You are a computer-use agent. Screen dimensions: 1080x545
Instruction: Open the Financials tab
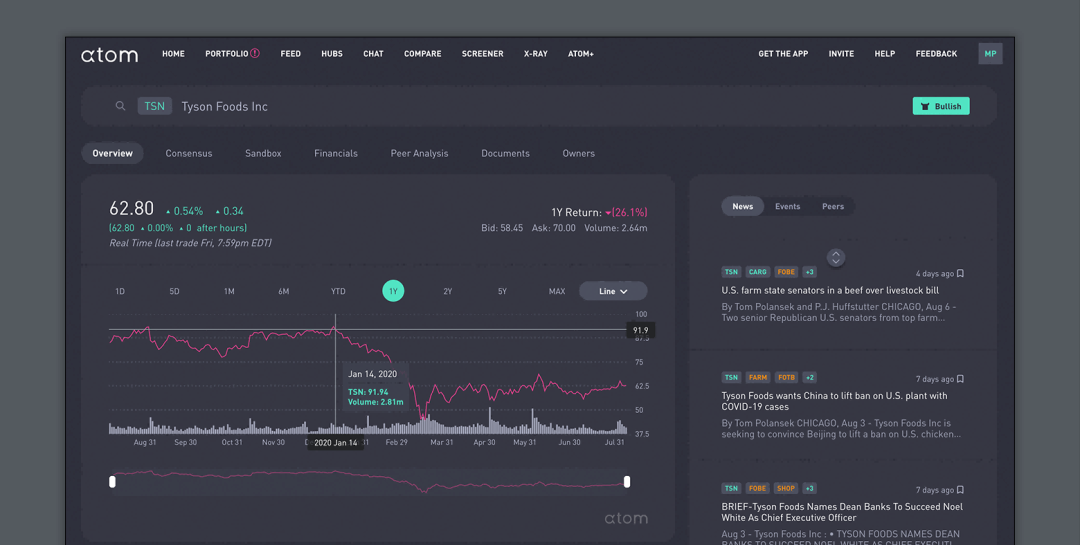pyautogui.click(x=336, y=153)
